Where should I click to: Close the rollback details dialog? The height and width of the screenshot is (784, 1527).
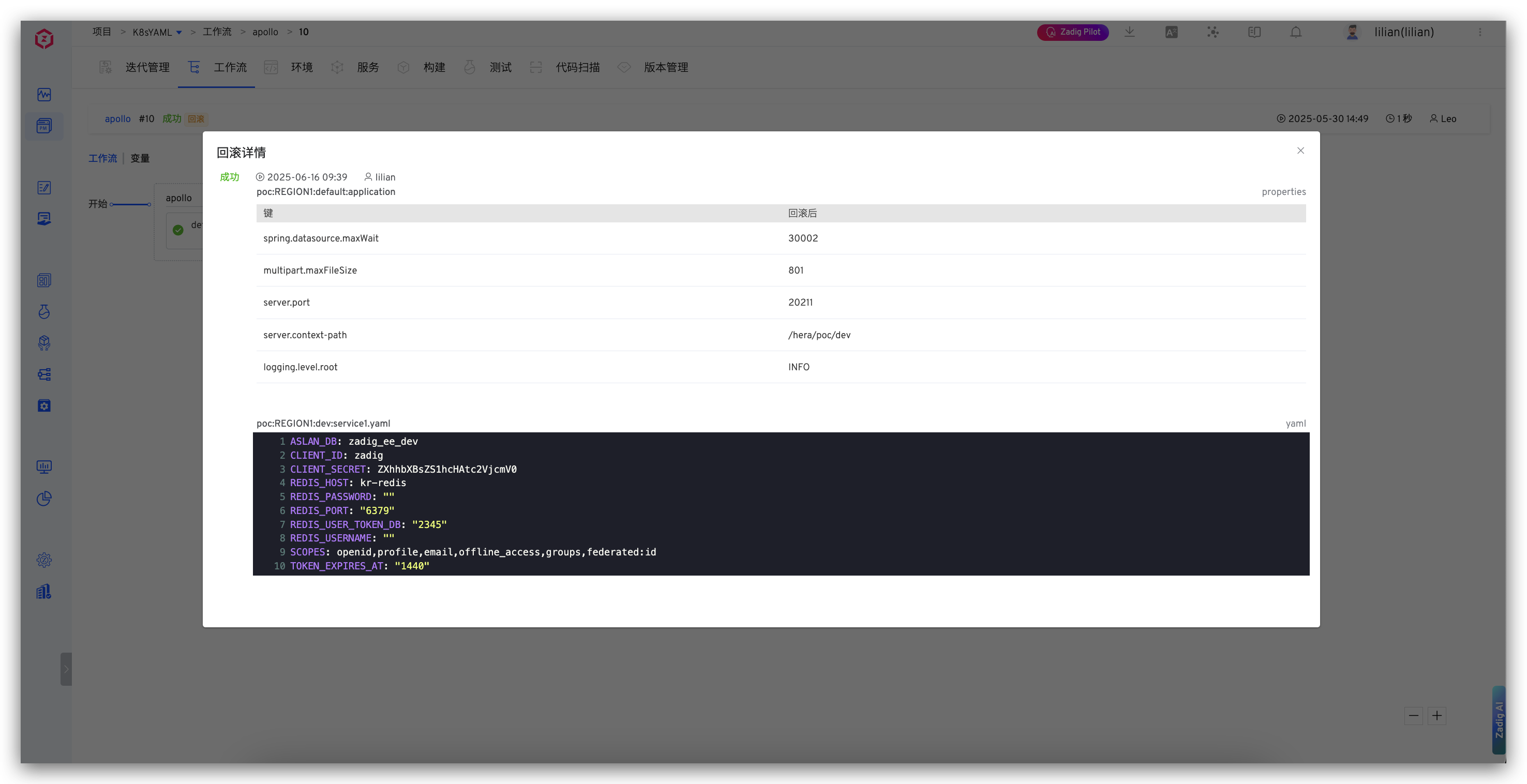point(1300,150)
